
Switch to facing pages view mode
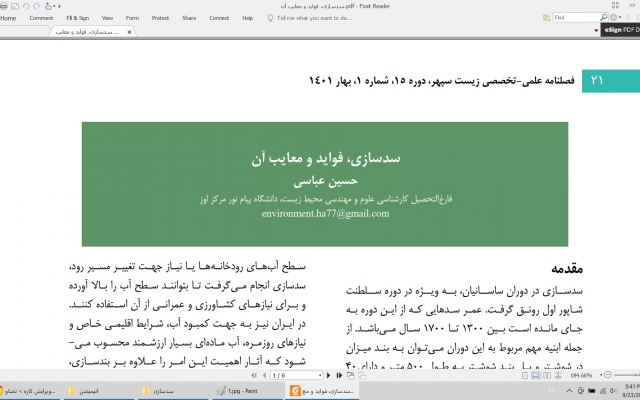pos(547,376)
